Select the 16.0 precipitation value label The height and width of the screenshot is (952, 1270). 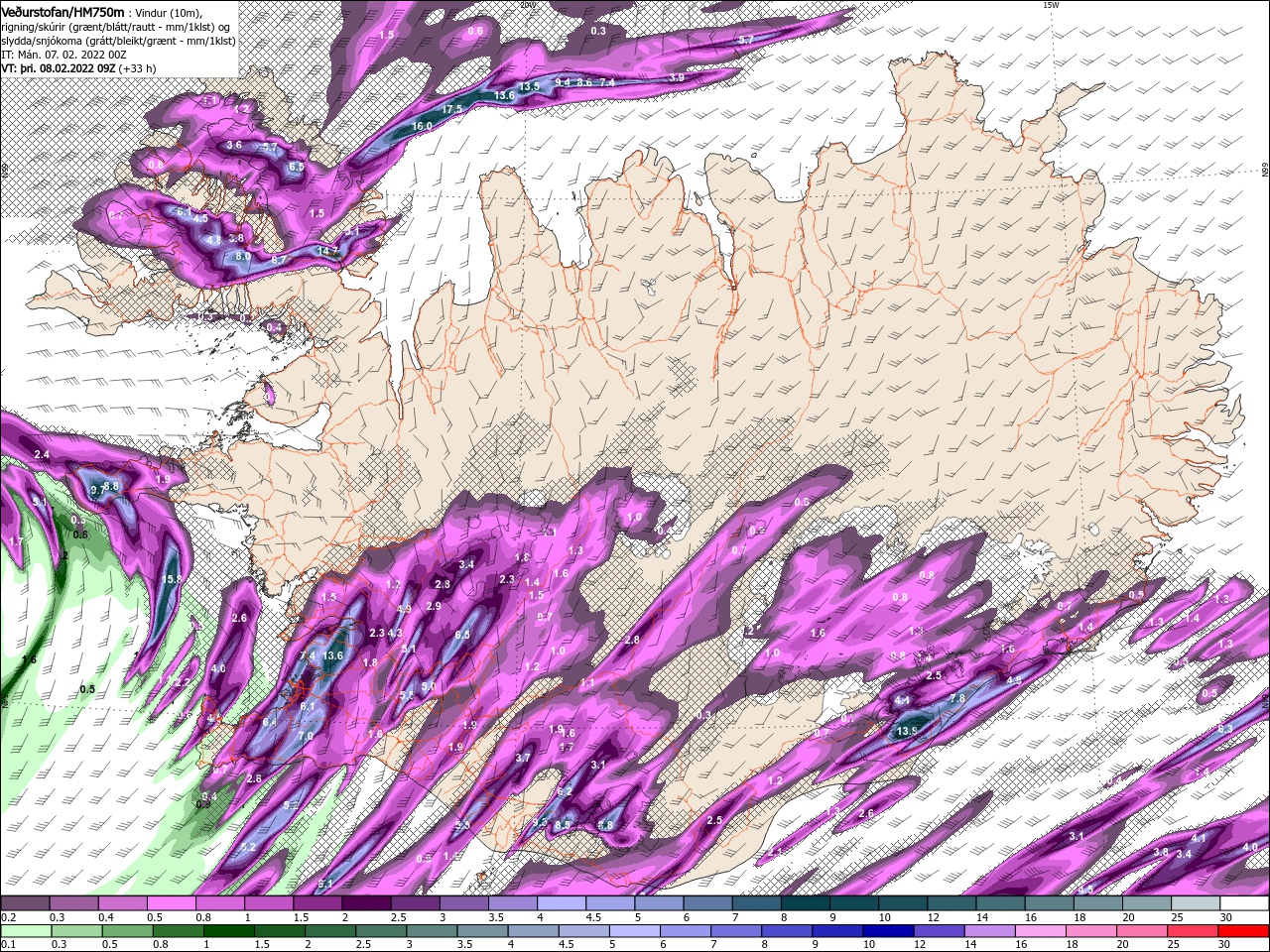(422, 126)
